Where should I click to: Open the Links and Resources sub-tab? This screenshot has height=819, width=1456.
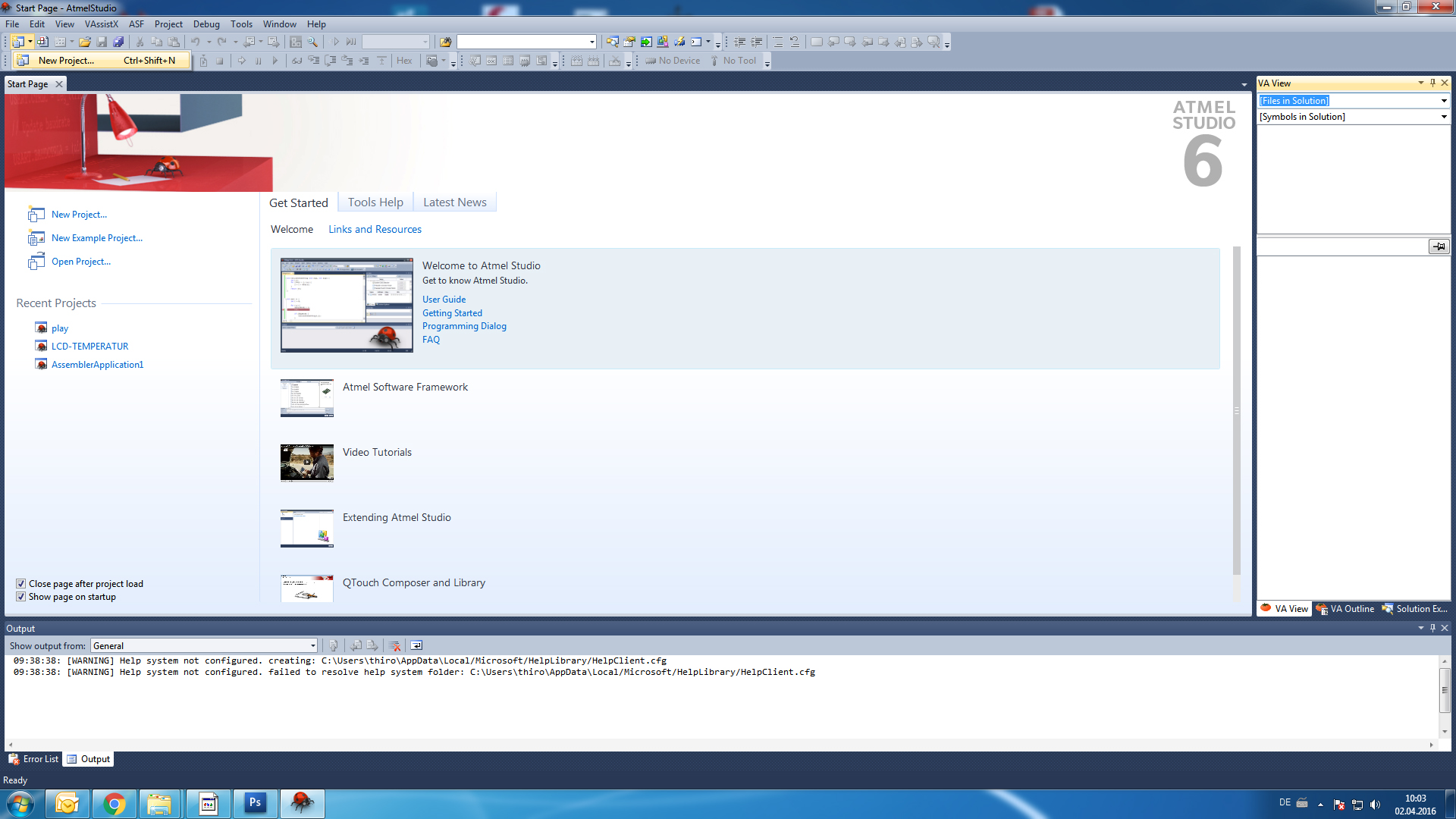click(375, 230)
